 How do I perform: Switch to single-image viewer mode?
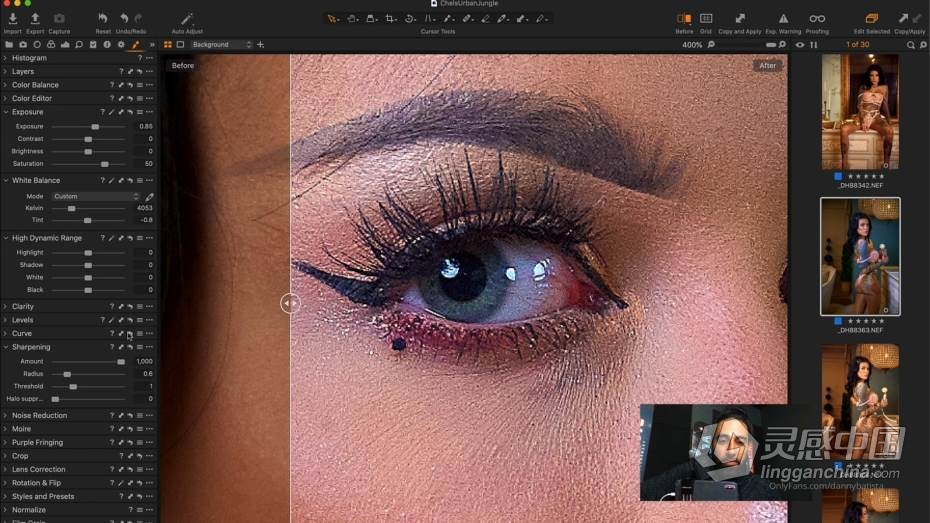(x=180, y=44)
